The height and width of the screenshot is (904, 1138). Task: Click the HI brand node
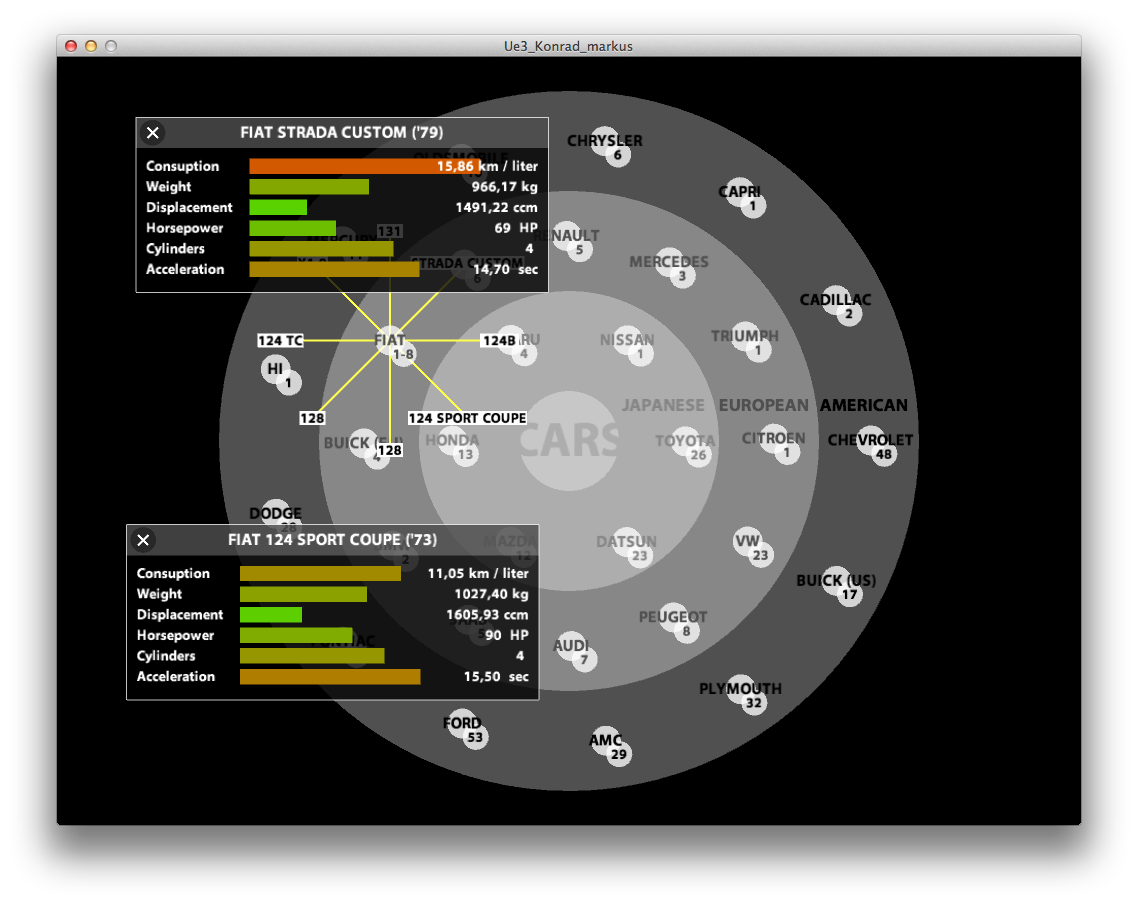pyautogui.click(x=277, y=371)
